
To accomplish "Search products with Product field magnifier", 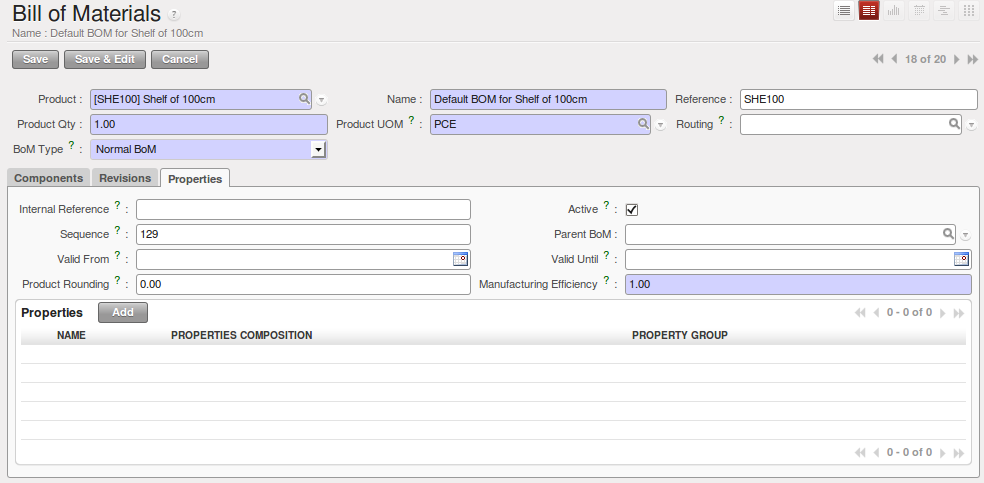I will click(x=304, y=98).
